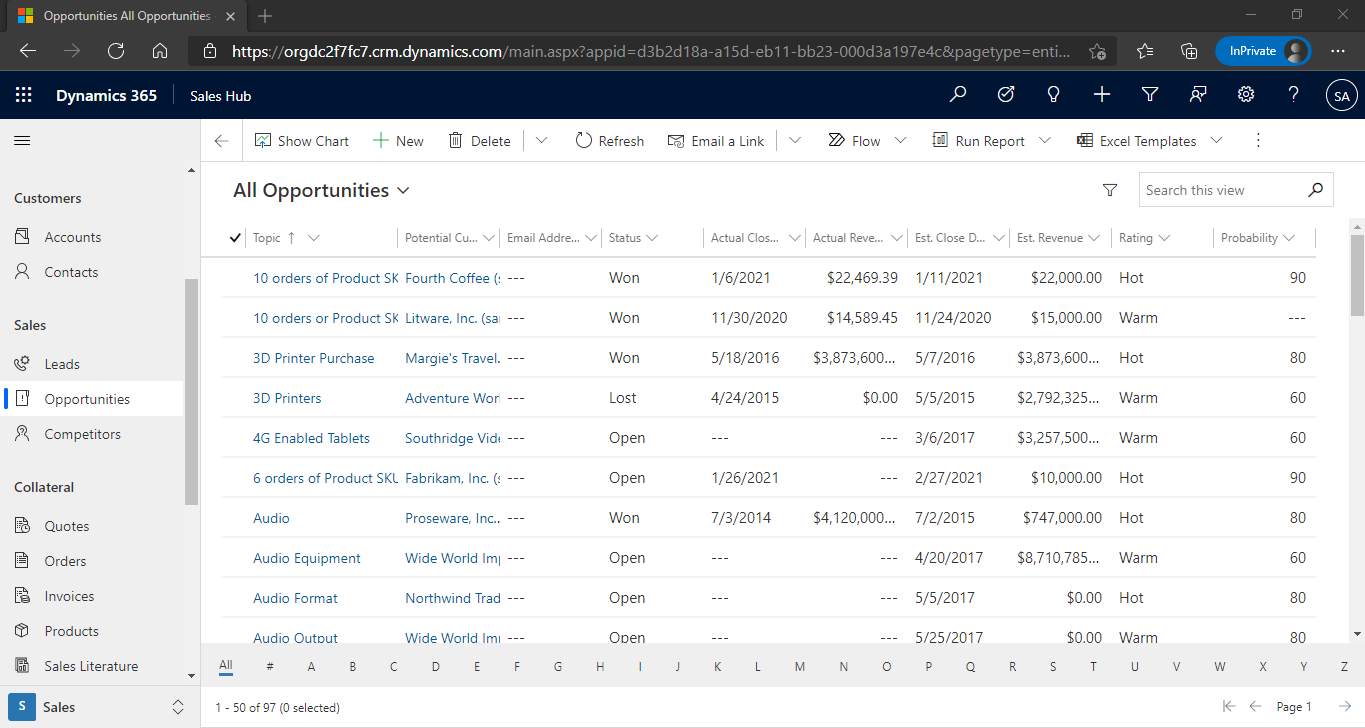Screen dimensions: 1365x728
Task: Open the relationship assistant chat icon
Action: [x=1198, y=94]
